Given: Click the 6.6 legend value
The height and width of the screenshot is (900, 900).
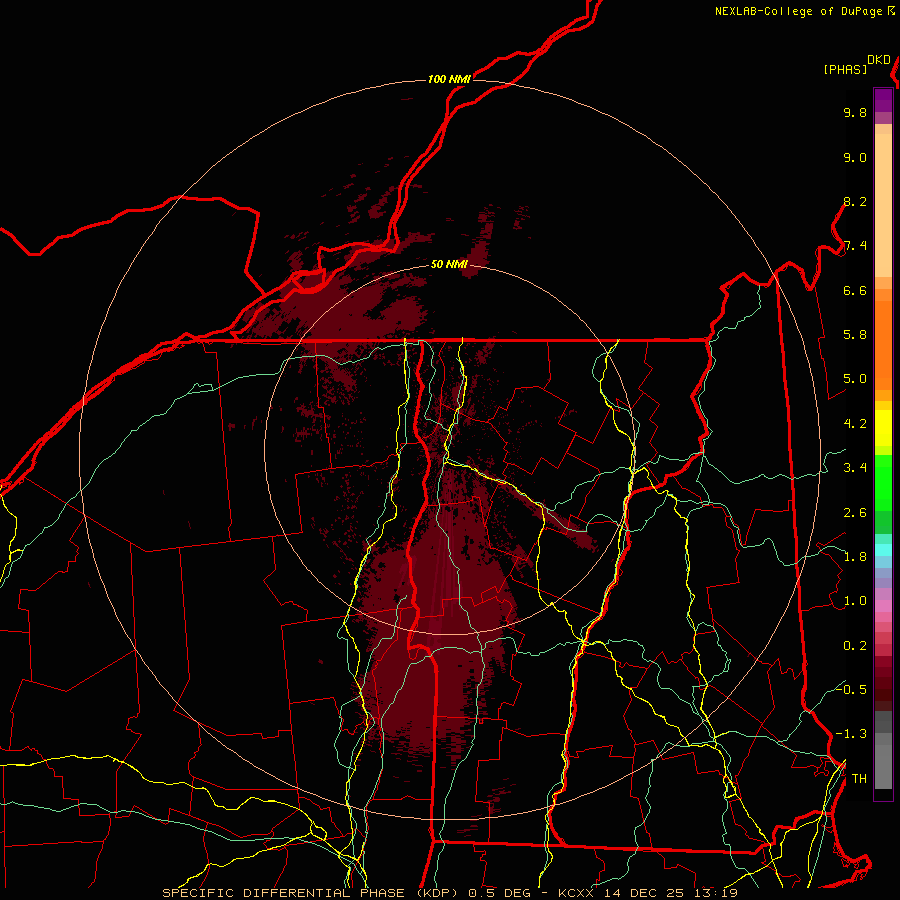Looking at the screenshot, I should 855,290.
